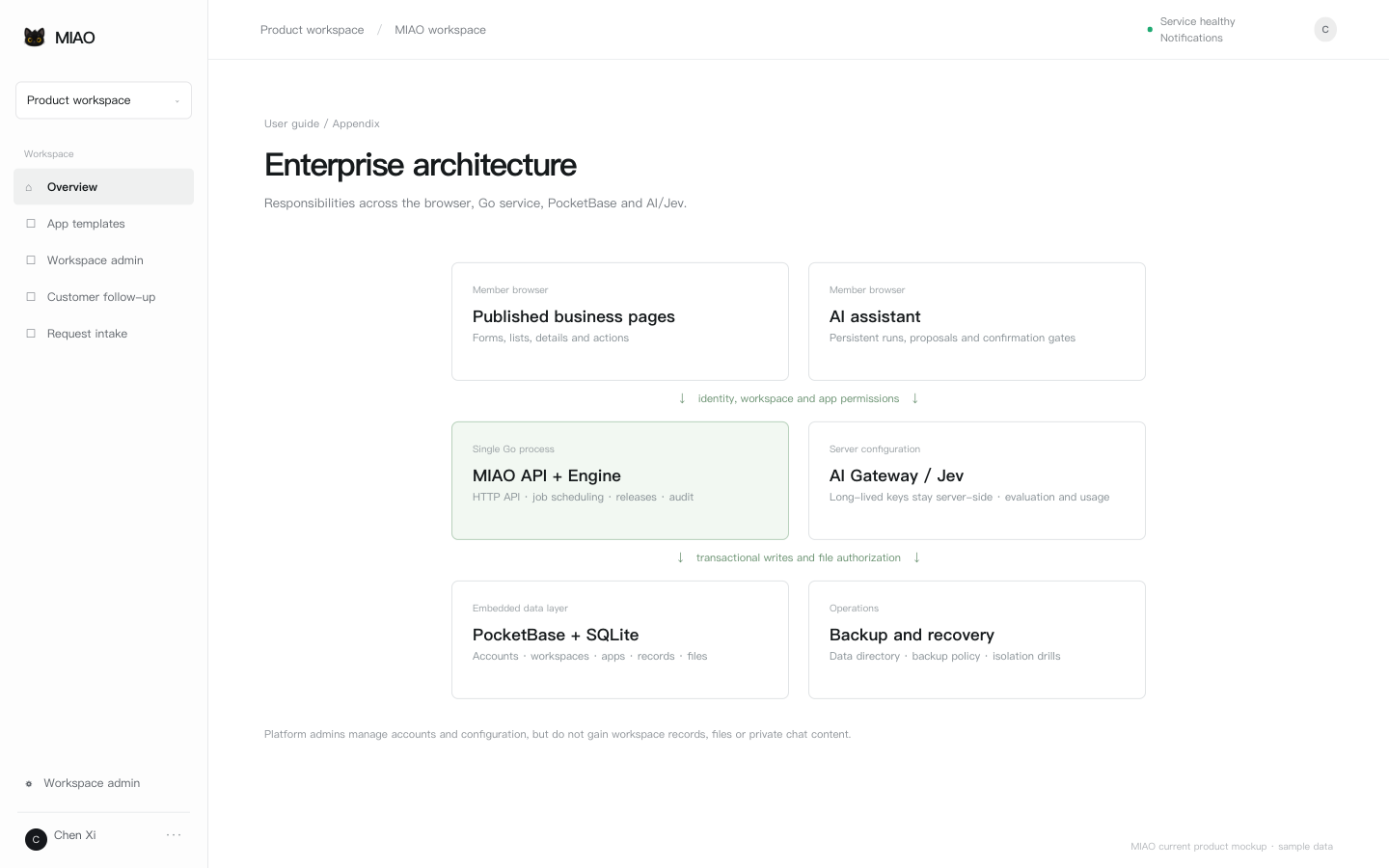Click the square icon beside App templates
The image size is (1389, 868).
pyautogui.click(x=31, y=224)
